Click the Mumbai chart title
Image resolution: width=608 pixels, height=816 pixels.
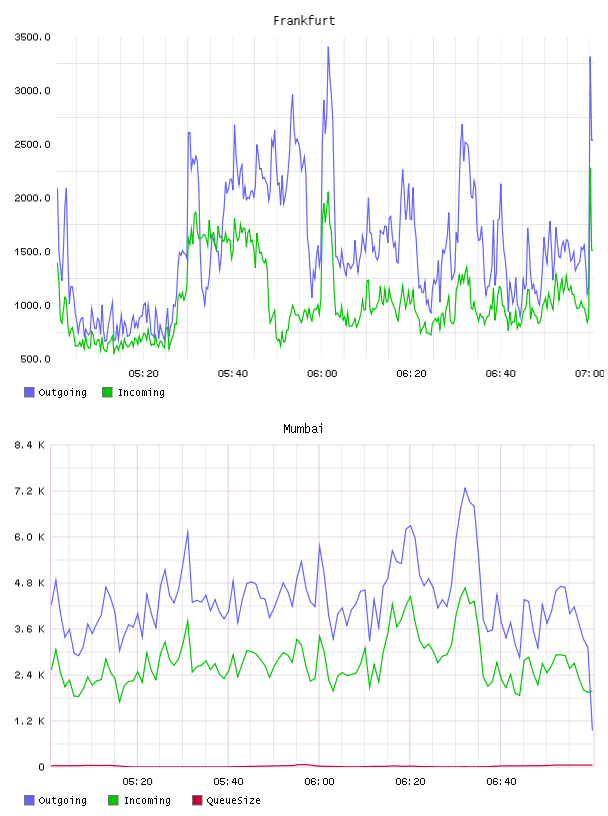[x=303, y=429]
